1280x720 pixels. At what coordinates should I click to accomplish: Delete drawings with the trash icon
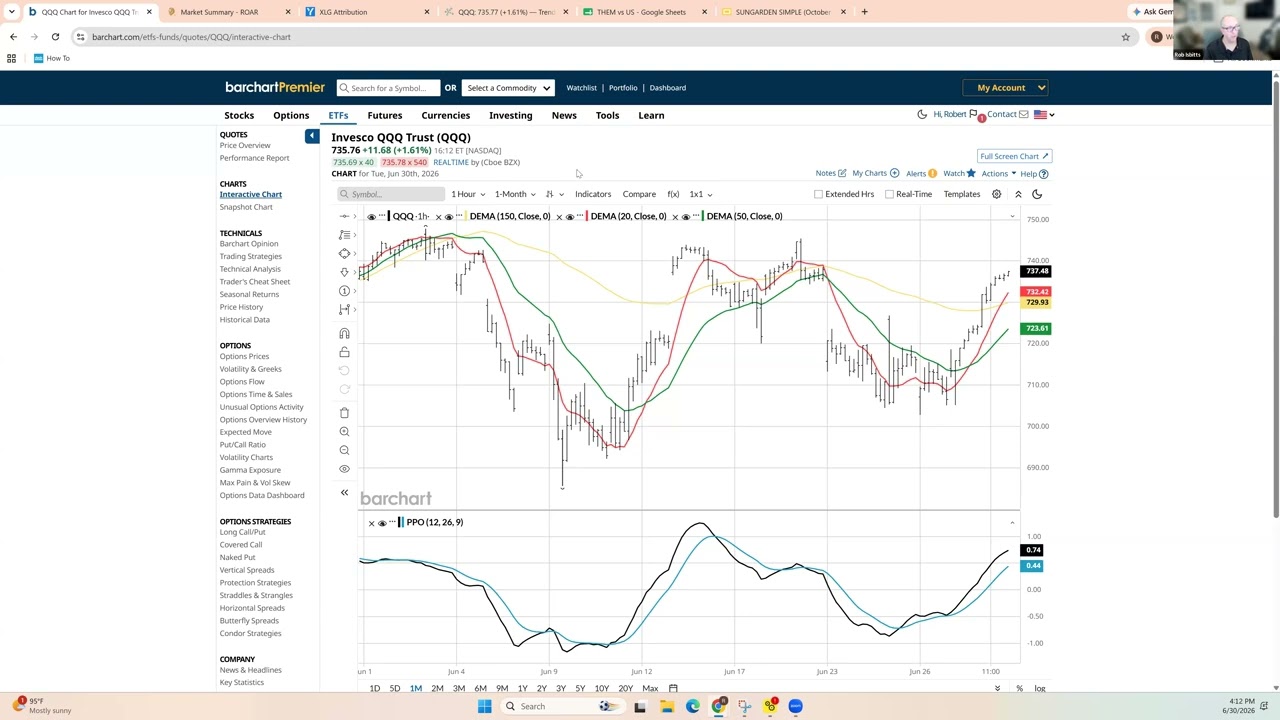point(344,413)
